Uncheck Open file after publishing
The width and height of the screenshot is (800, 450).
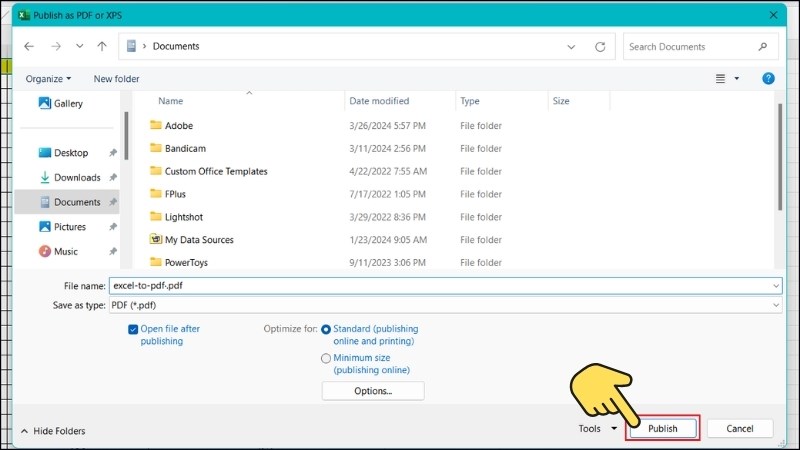coord(134,329)
